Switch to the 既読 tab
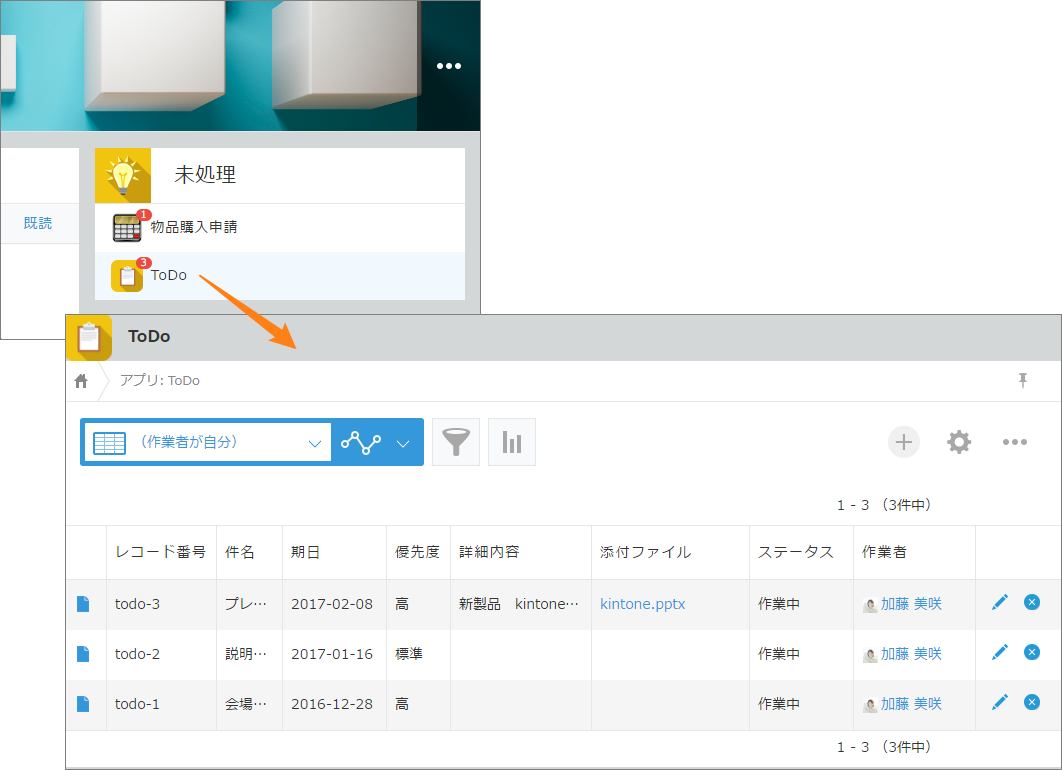Screen dimensions: 1062x770 [39, 223]
